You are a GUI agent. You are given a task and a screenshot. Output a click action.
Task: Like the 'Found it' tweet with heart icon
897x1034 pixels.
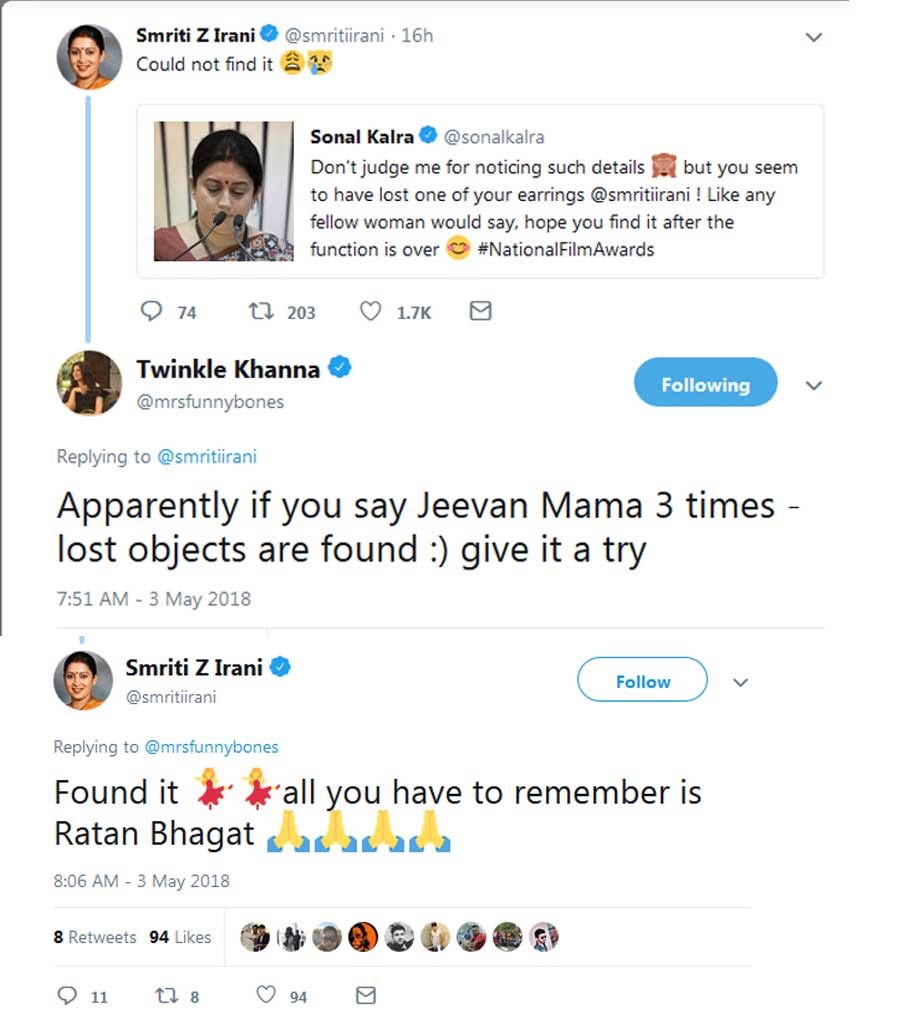point(265,995)
